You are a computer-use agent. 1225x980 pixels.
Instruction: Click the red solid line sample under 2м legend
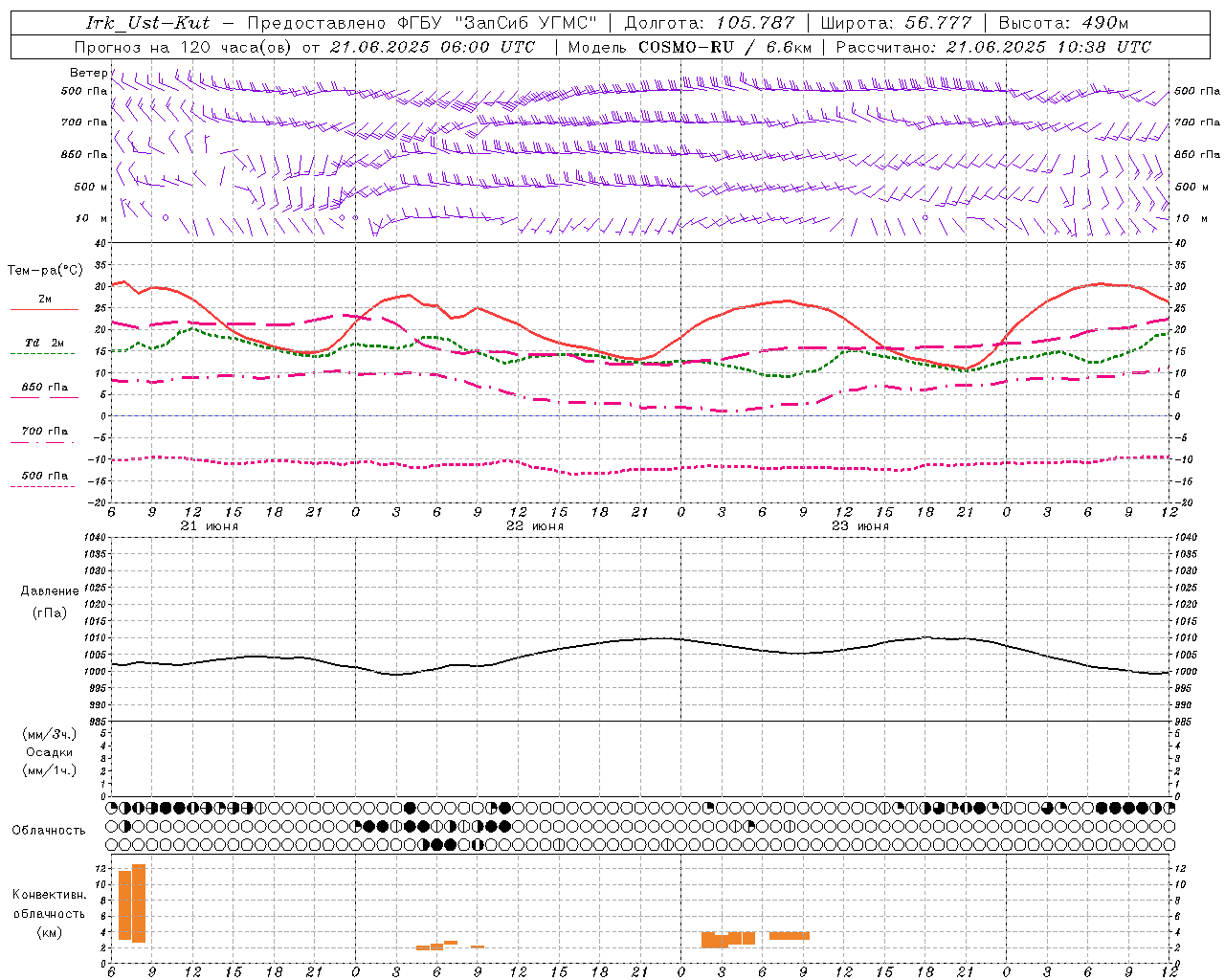(x=44, y=309)
